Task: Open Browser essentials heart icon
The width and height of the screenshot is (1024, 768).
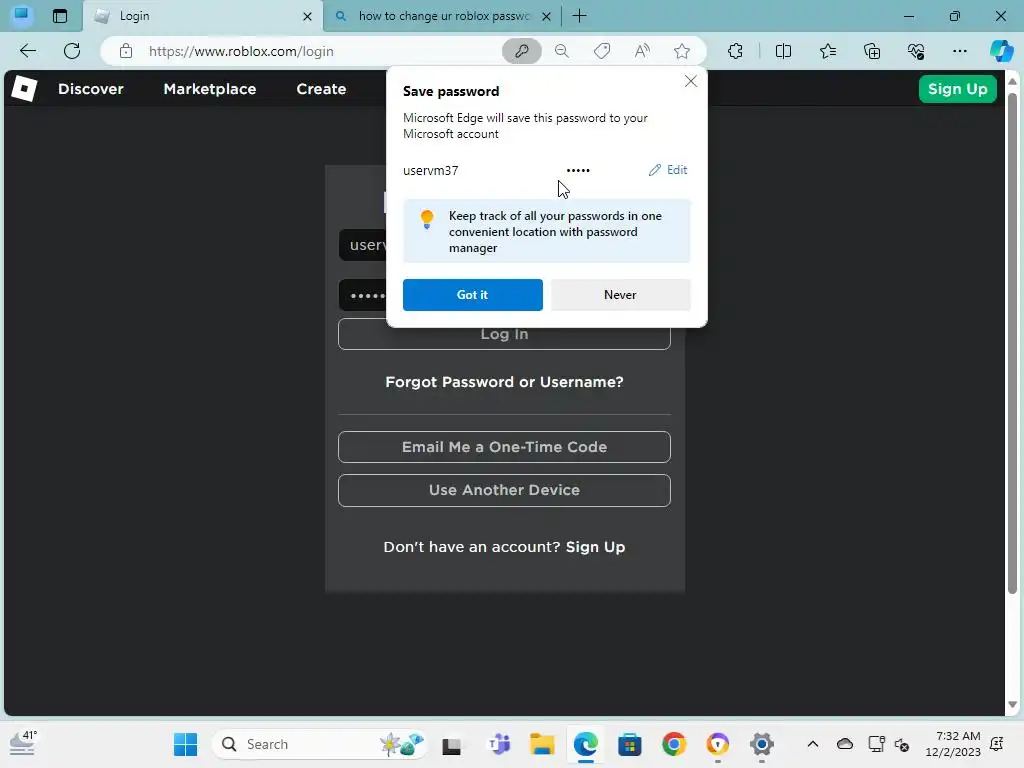Action: point(916,51)
